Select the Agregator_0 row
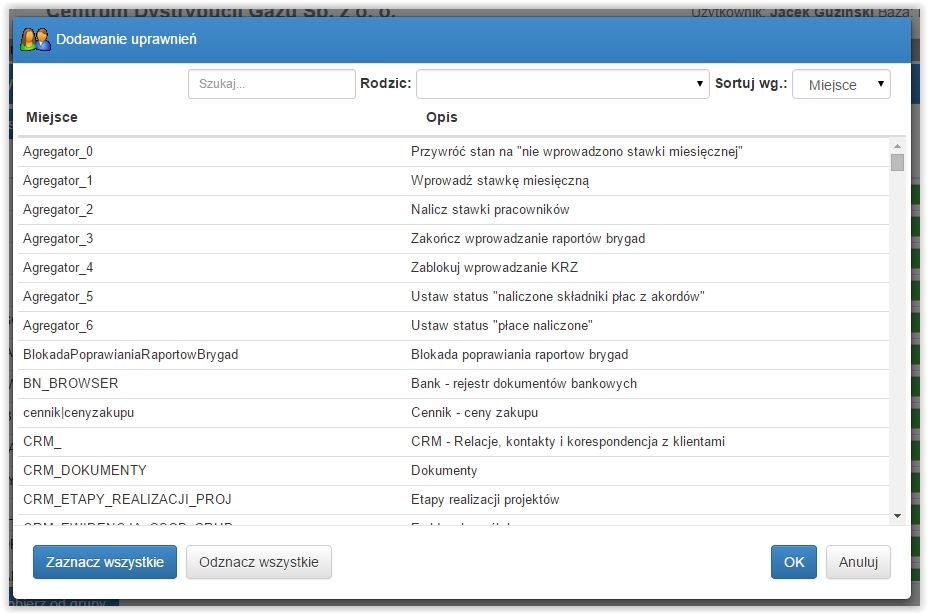 pos(453,152)
